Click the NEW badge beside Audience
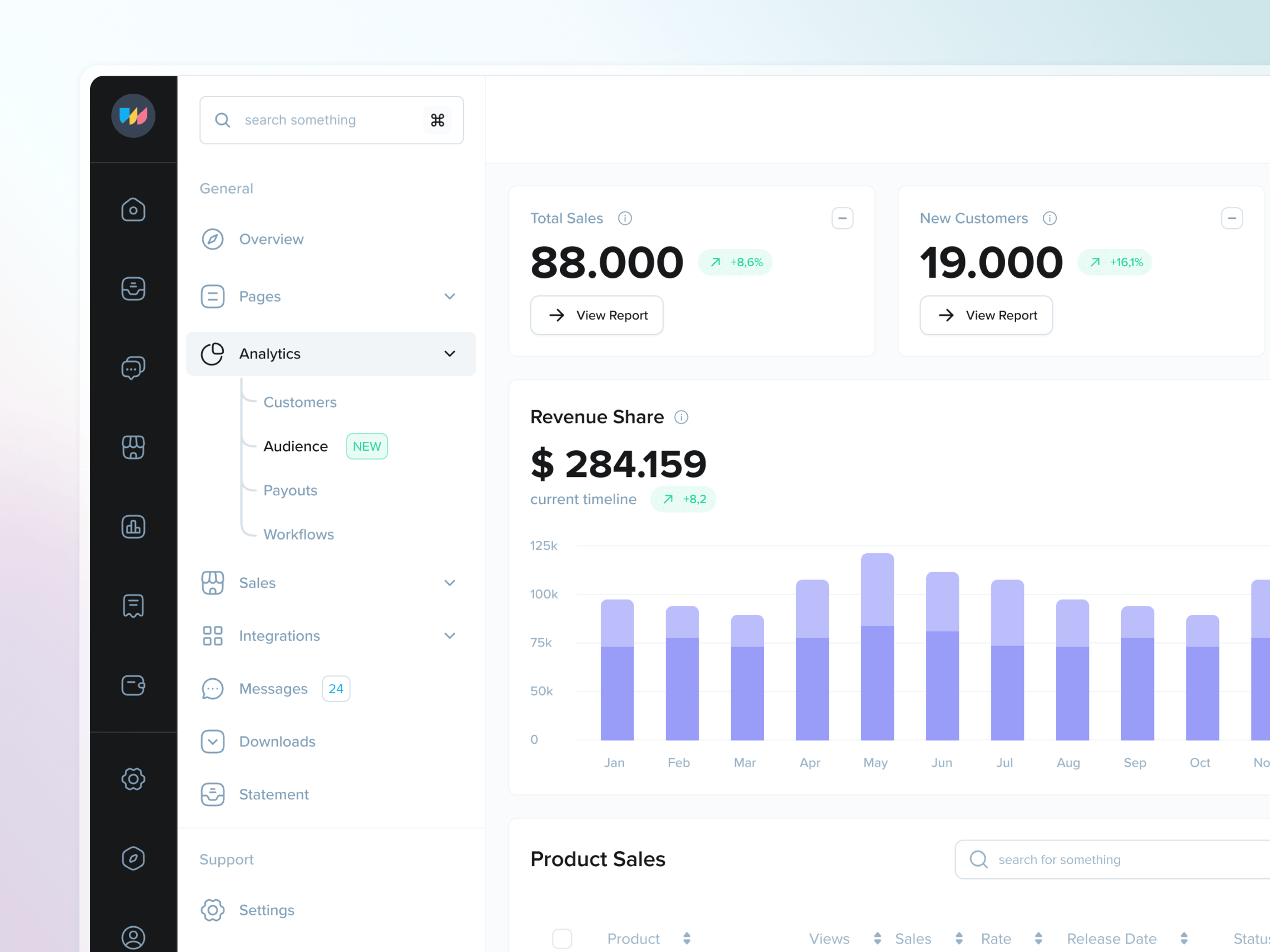Viewport: 1270px width, 952px height. click(367, 446)
